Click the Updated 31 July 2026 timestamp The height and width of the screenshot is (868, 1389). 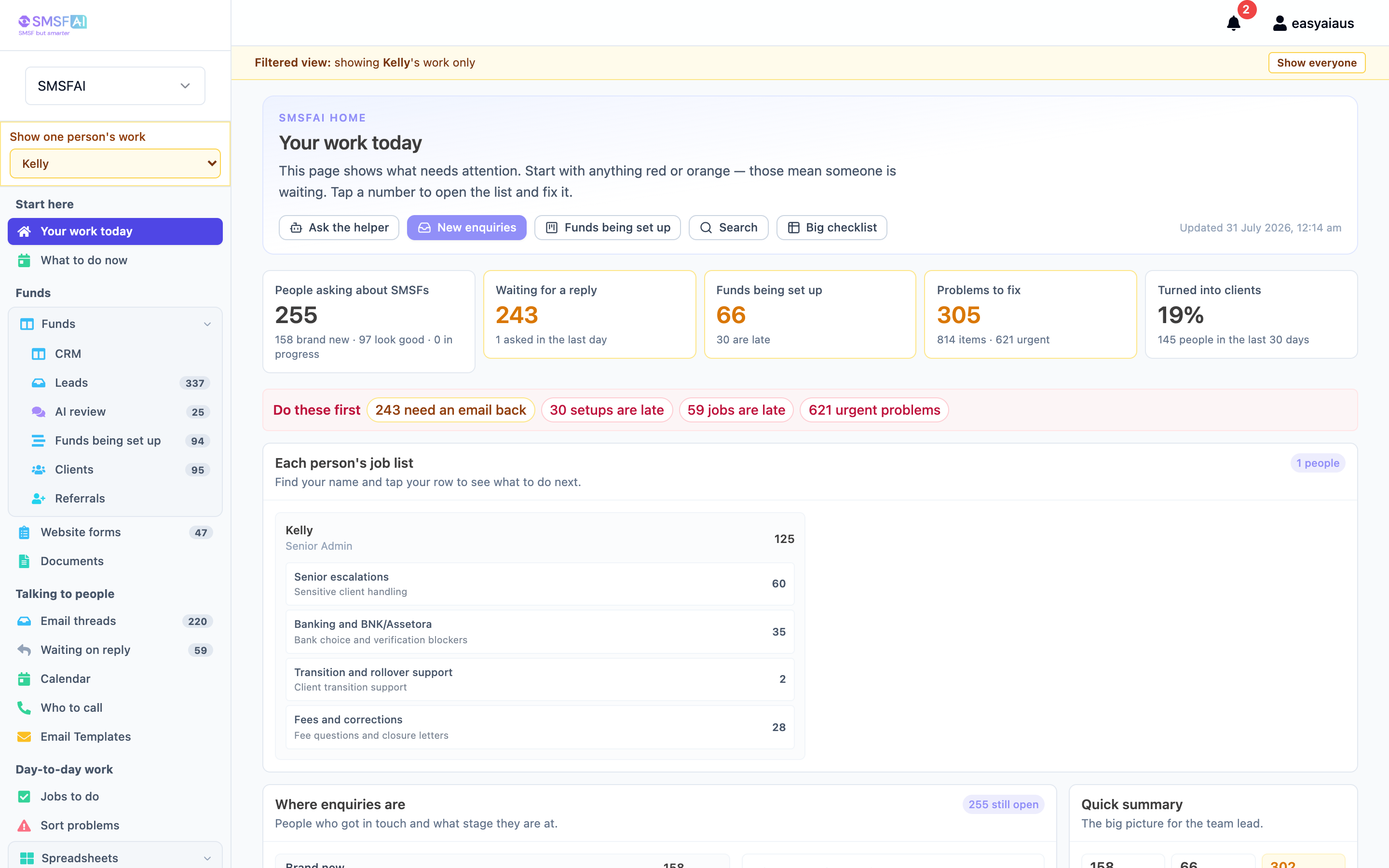(1260, 228)
